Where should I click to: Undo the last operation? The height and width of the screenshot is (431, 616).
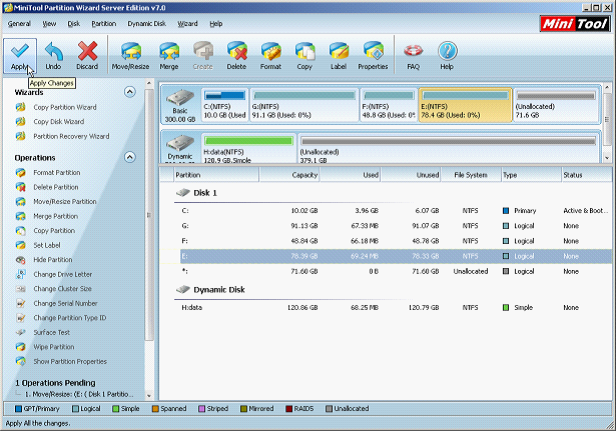coord(53,55)
